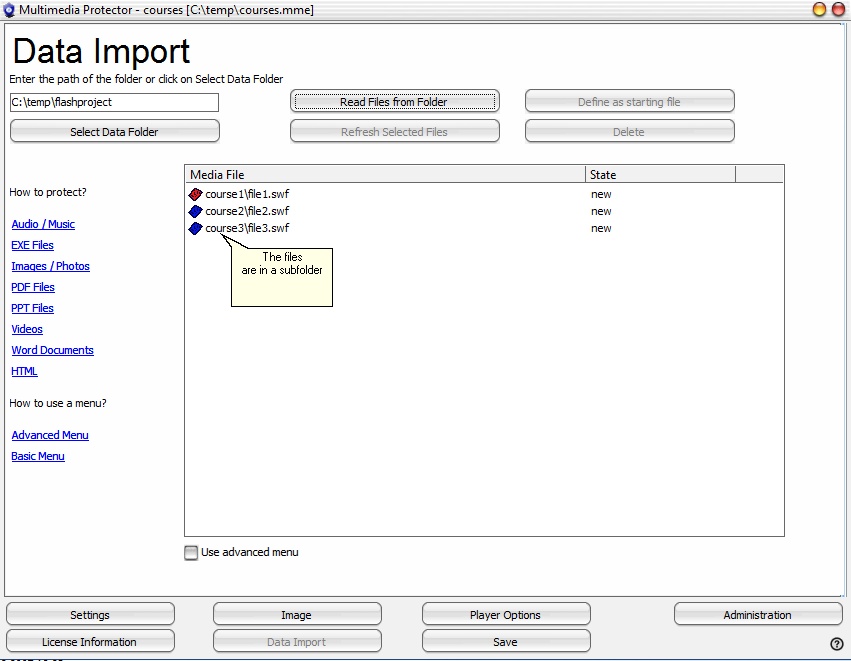851x661 pixels.
Task: Open the Audio / Music help link
Action: coord(43,224)
